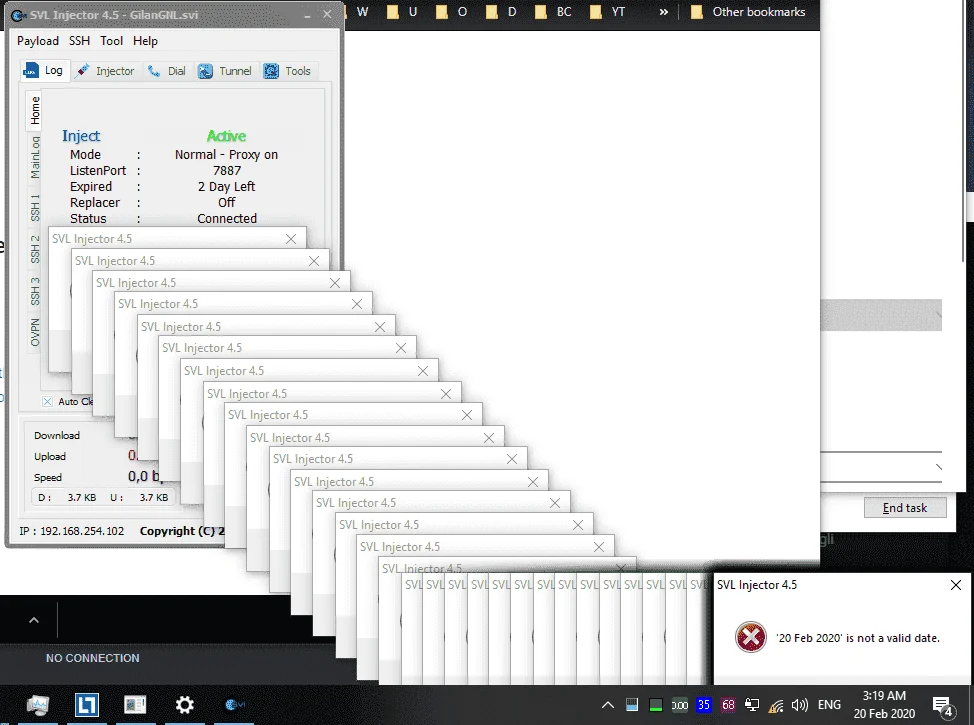Open the notification center icon
Image resolution: width=974 pixels, height=725 pixels.
pos(943,705)
